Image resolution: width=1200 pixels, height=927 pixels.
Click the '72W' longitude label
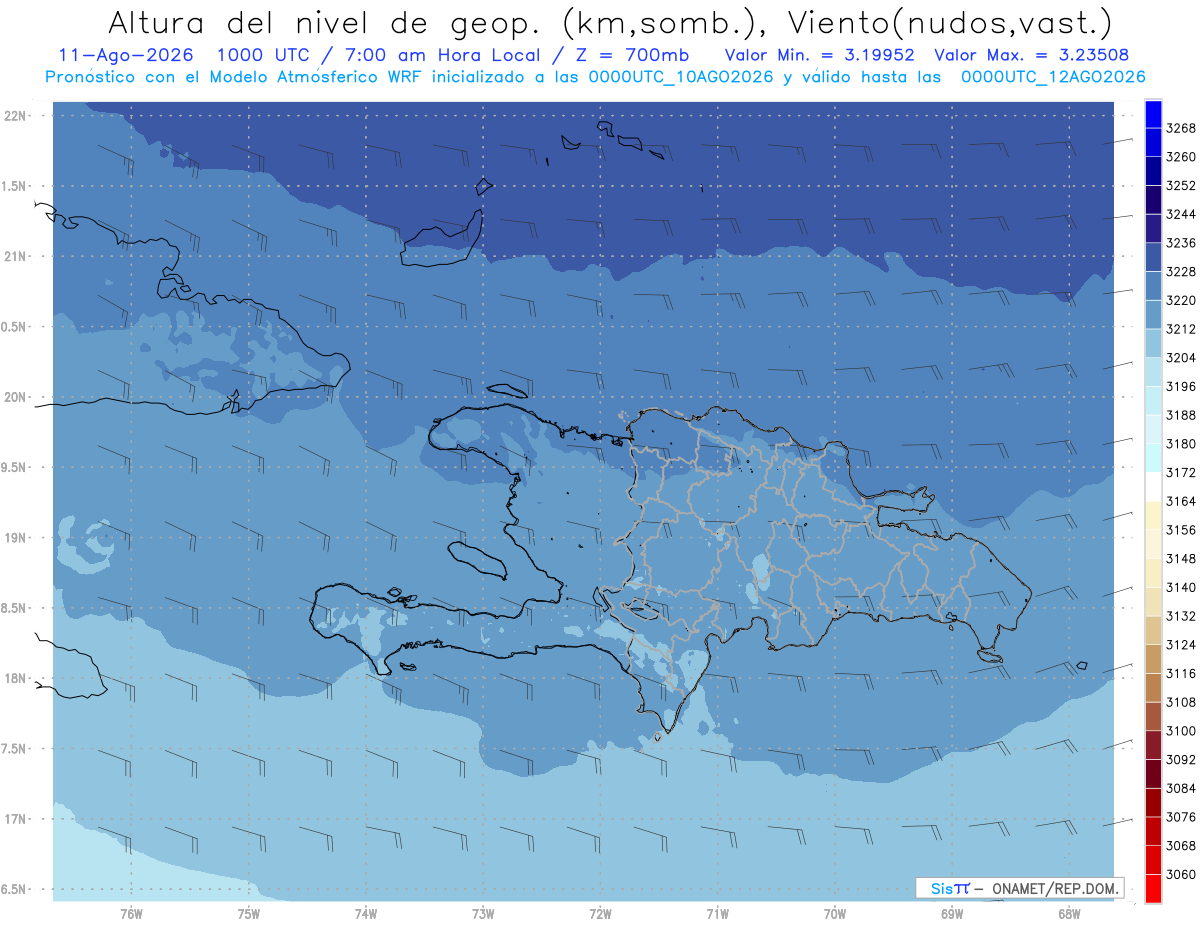pyautogui.click(x=600, y=914)
